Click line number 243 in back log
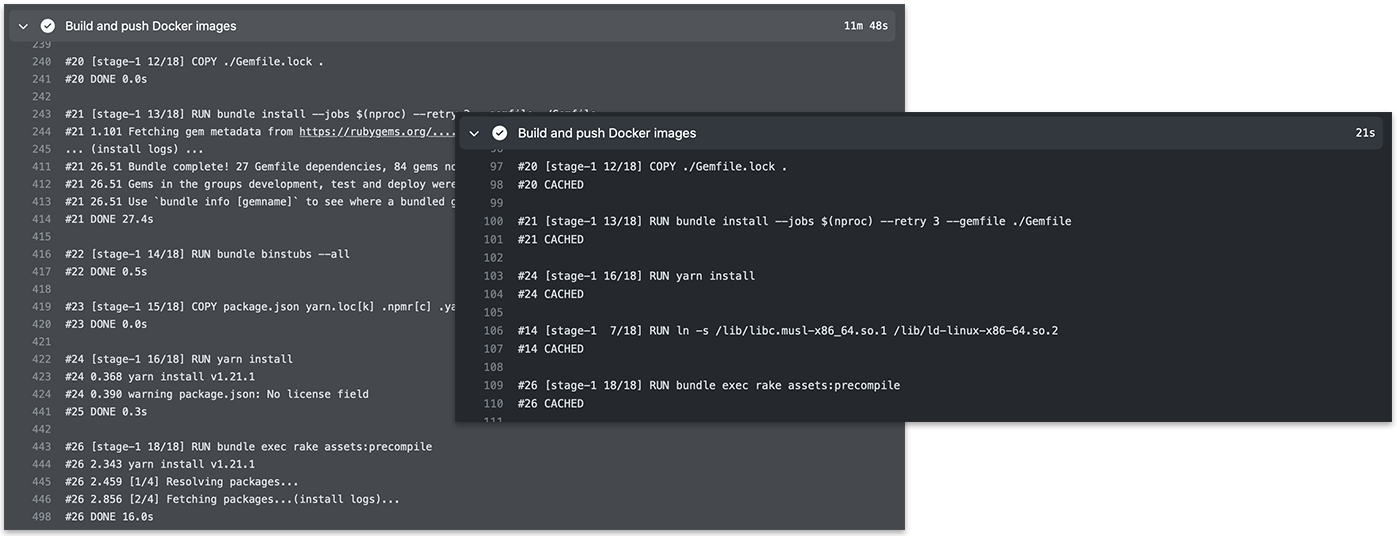This screenshot has height=536, width=1397. pyautogui.click(x=40, y=114)
